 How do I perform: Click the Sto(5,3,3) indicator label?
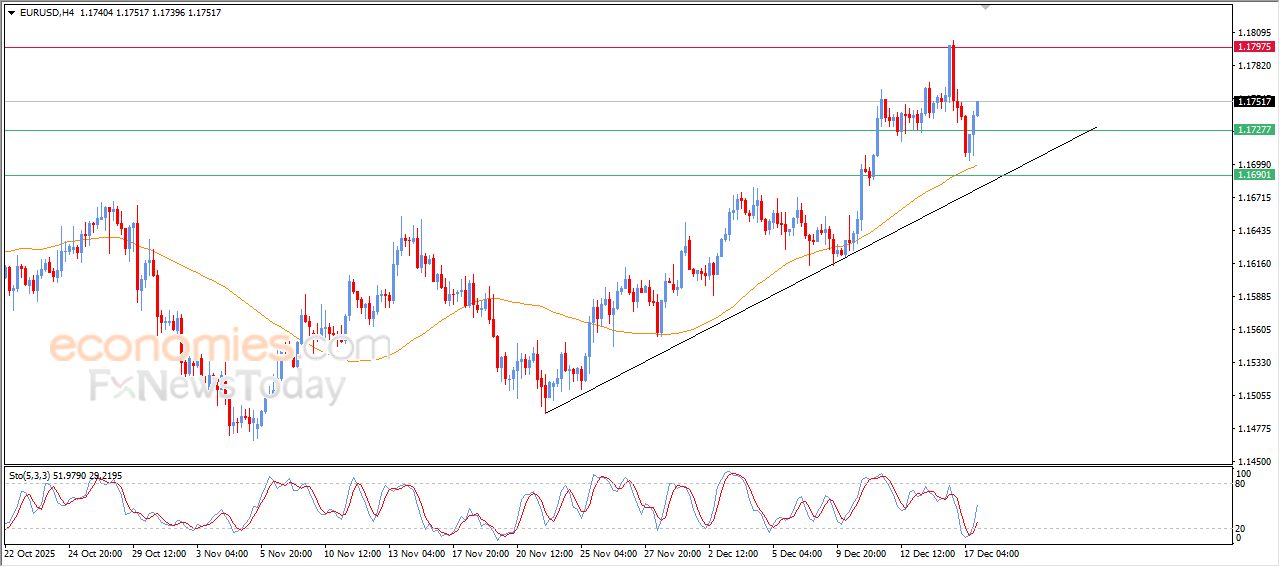(29, 474)
